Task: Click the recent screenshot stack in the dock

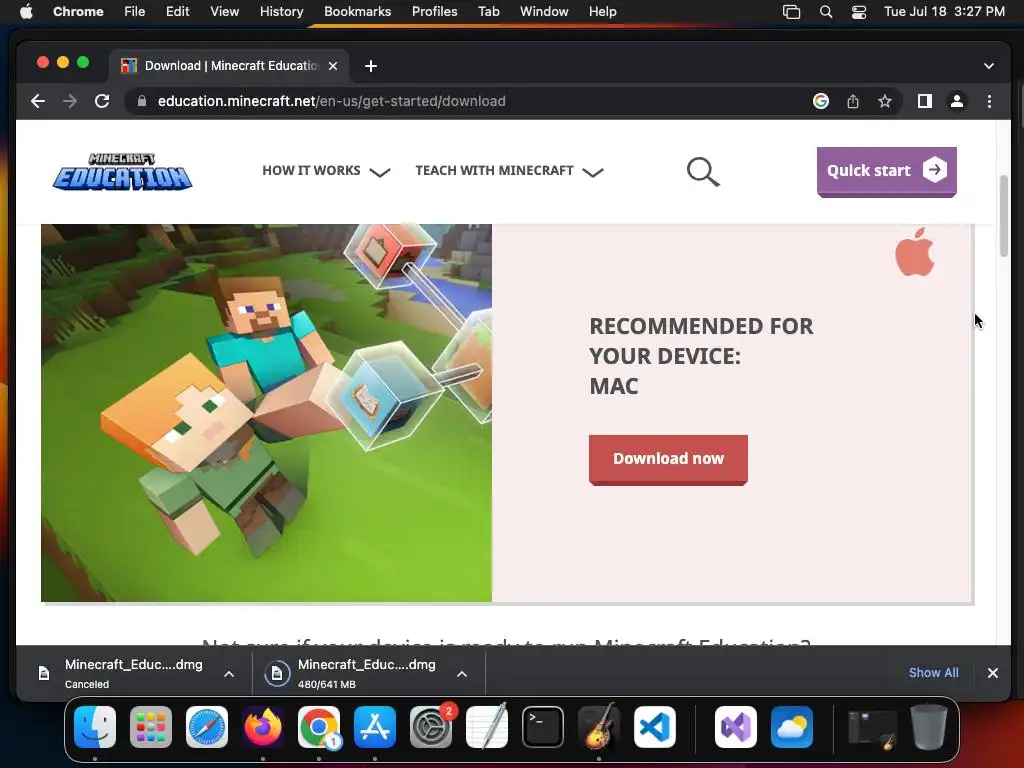Action: click(x=872, y=727)
